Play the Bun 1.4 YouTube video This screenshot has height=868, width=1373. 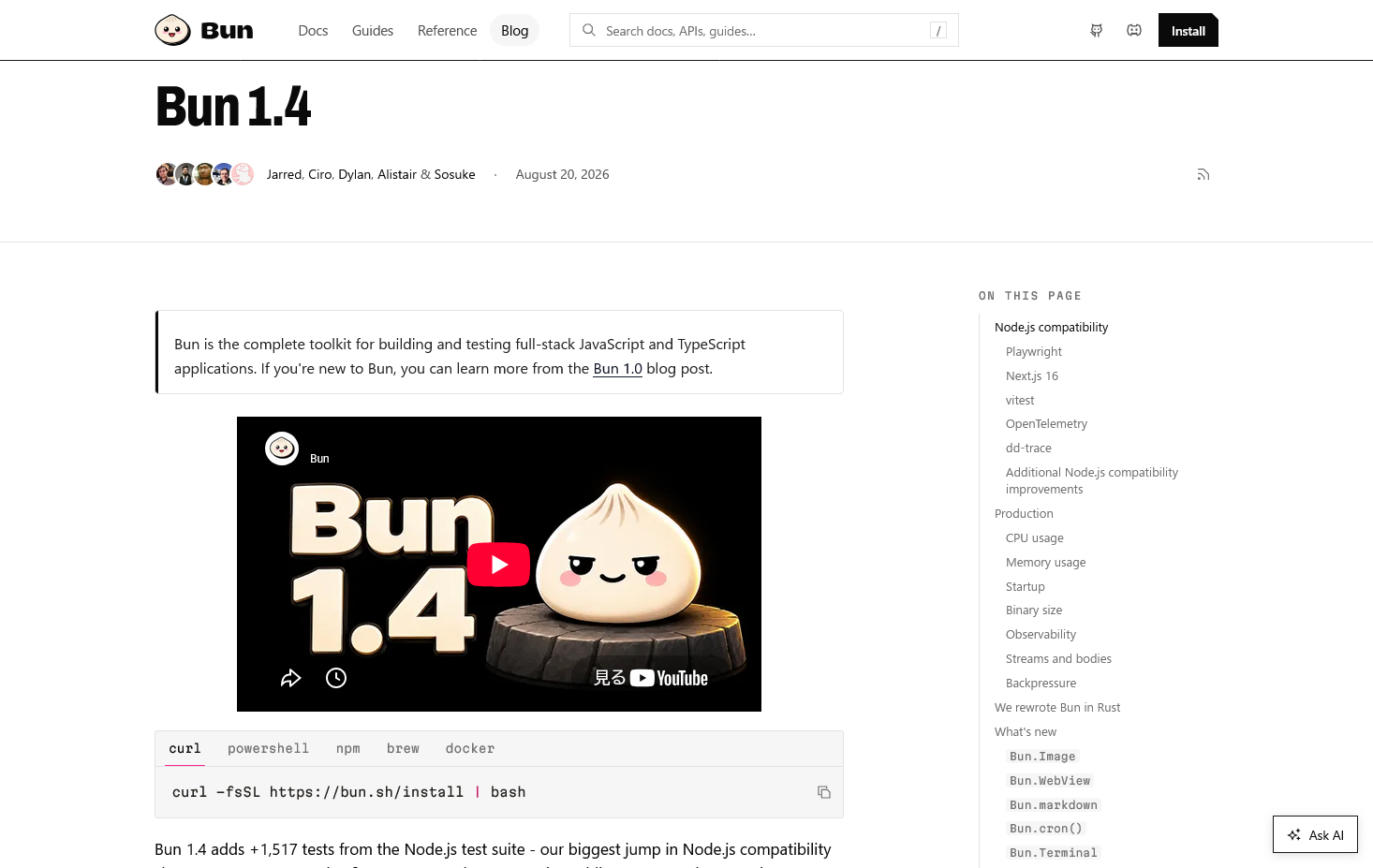pos(498,565)
